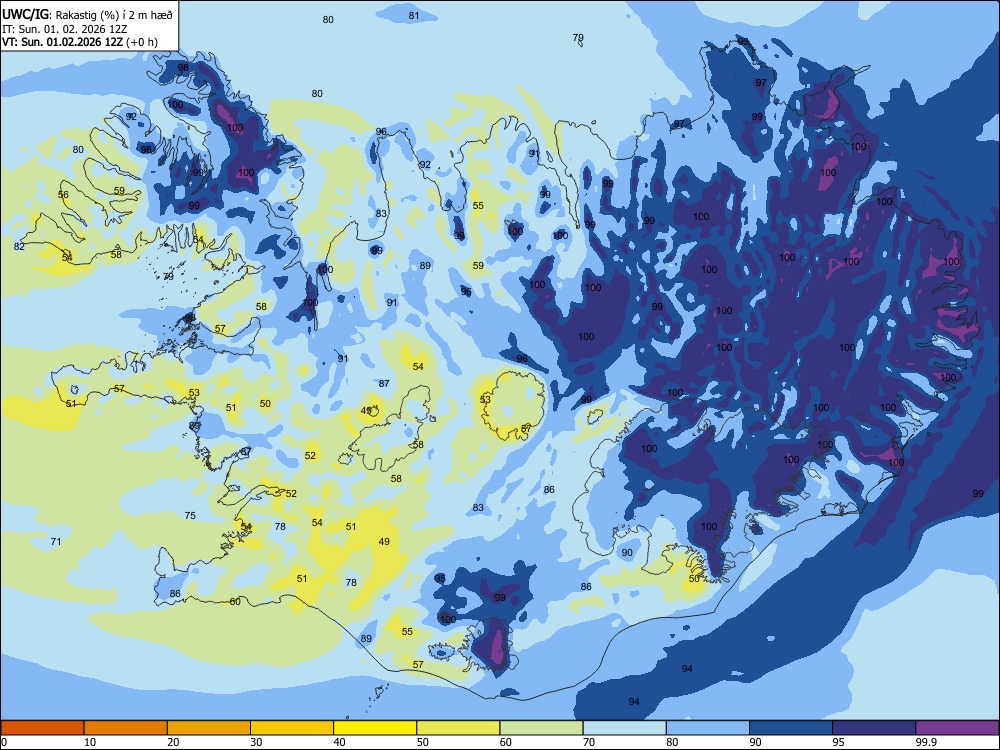Click the legend tick label '99.9'
Screen dimensions: 1000x750
coord(925,742)
